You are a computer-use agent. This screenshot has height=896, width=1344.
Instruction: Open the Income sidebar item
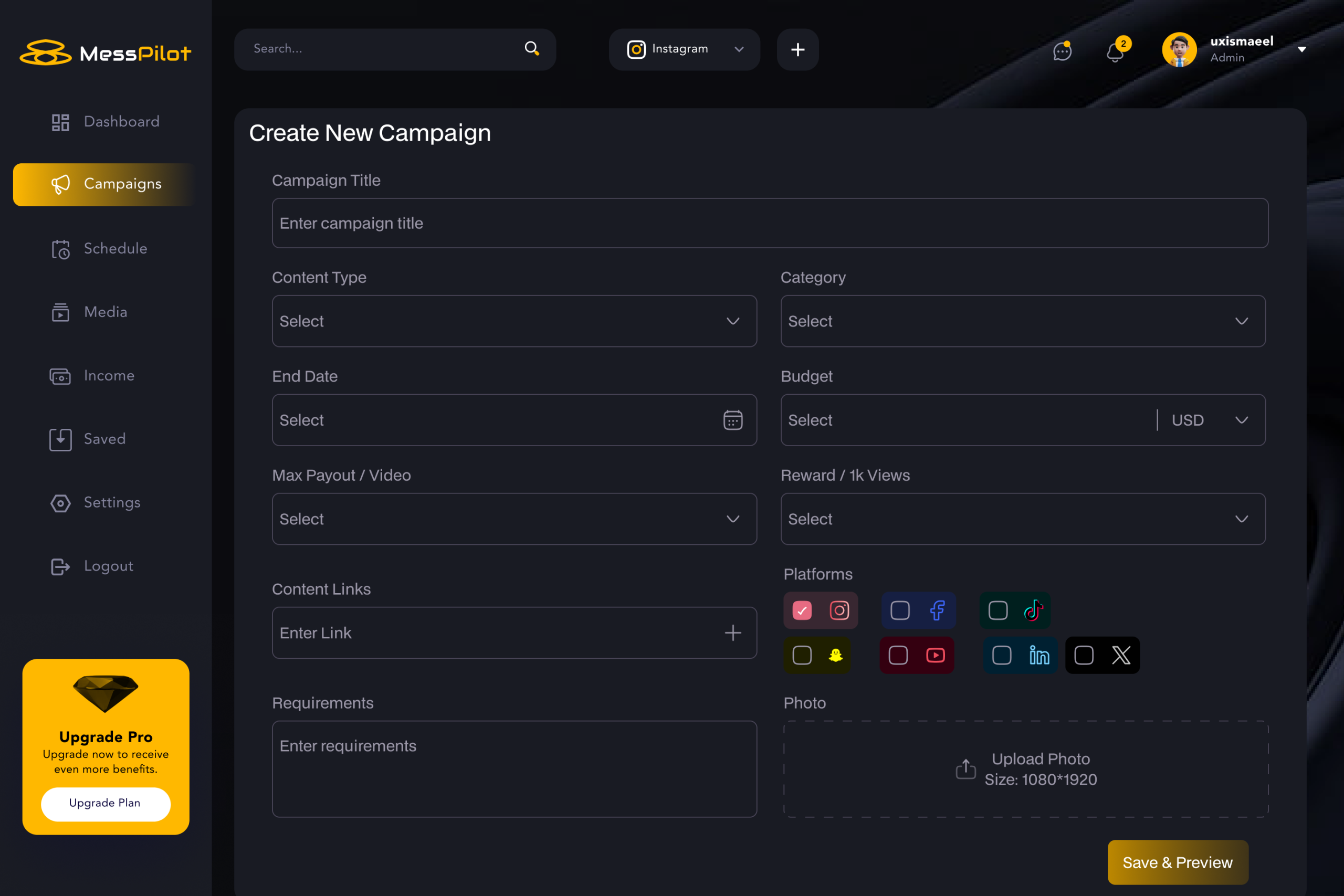pyautogui.click(x=109, y=375)
